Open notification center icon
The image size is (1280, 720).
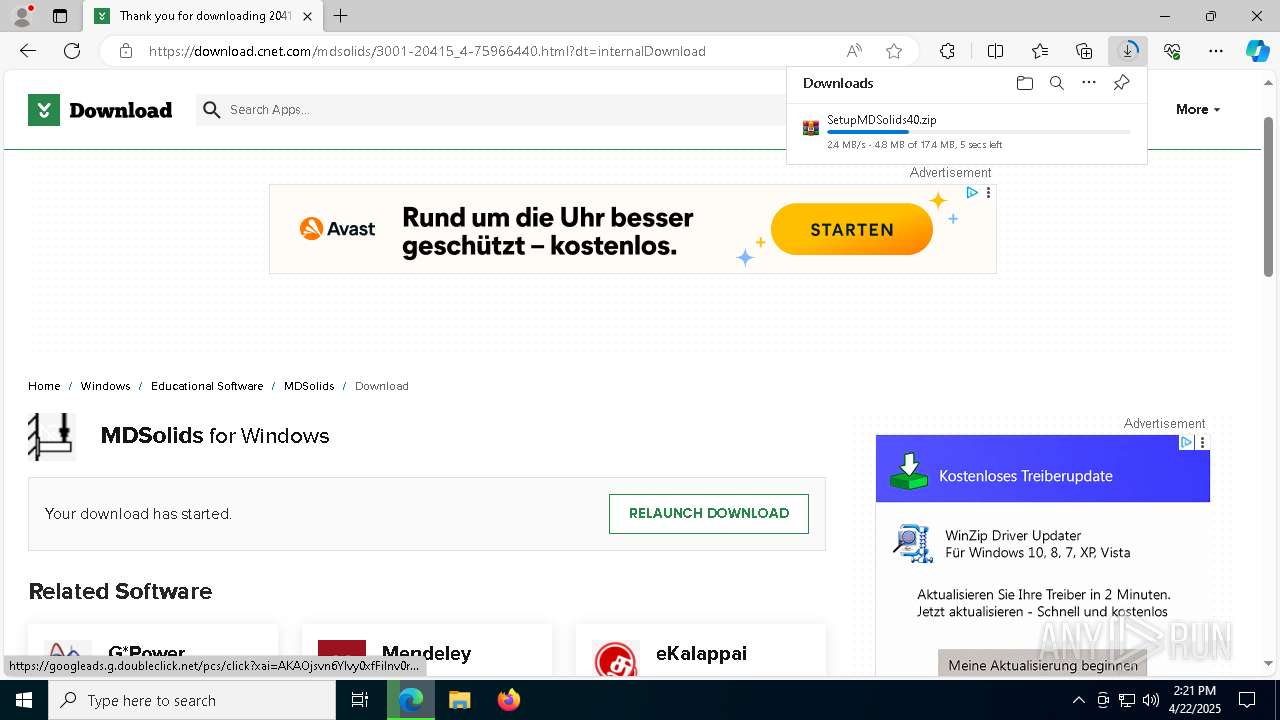click(x=1247, y=700)
